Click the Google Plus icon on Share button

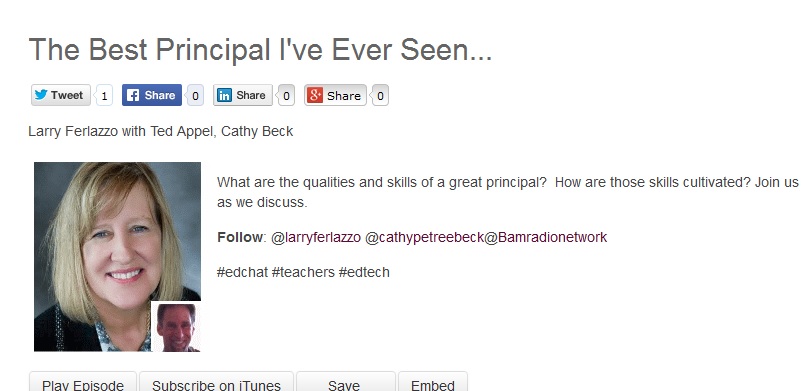click(x=315, y=95)
